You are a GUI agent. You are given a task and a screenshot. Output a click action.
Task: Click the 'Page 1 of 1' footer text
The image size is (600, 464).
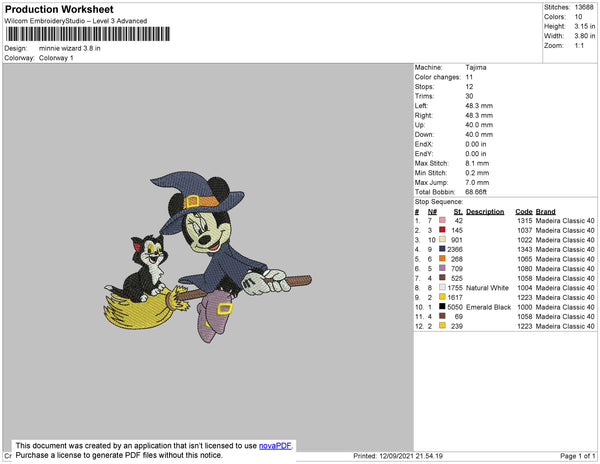(578, 456)
